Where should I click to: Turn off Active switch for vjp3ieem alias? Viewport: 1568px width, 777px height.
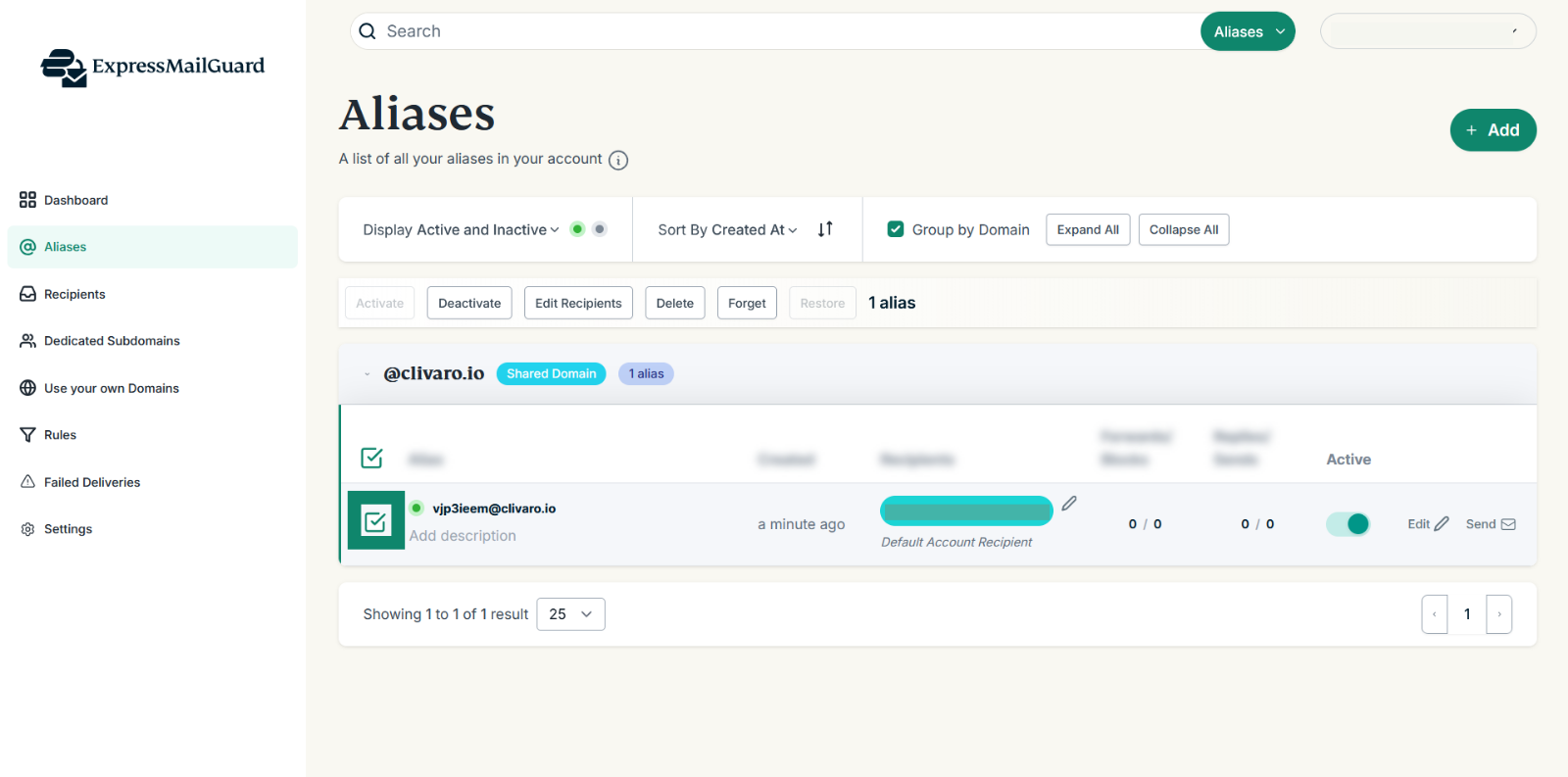pos(1347,524)
